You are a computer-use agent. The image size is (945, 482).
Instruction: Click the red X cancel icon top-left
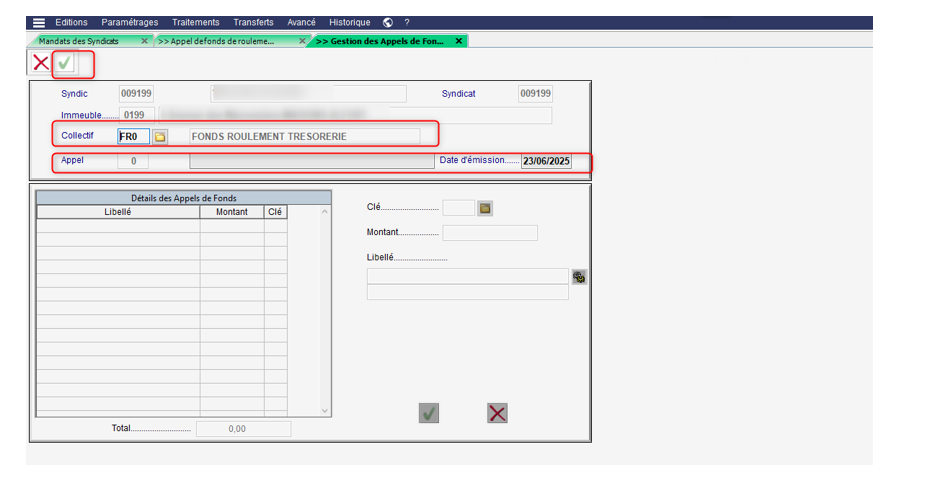point(41,63)
